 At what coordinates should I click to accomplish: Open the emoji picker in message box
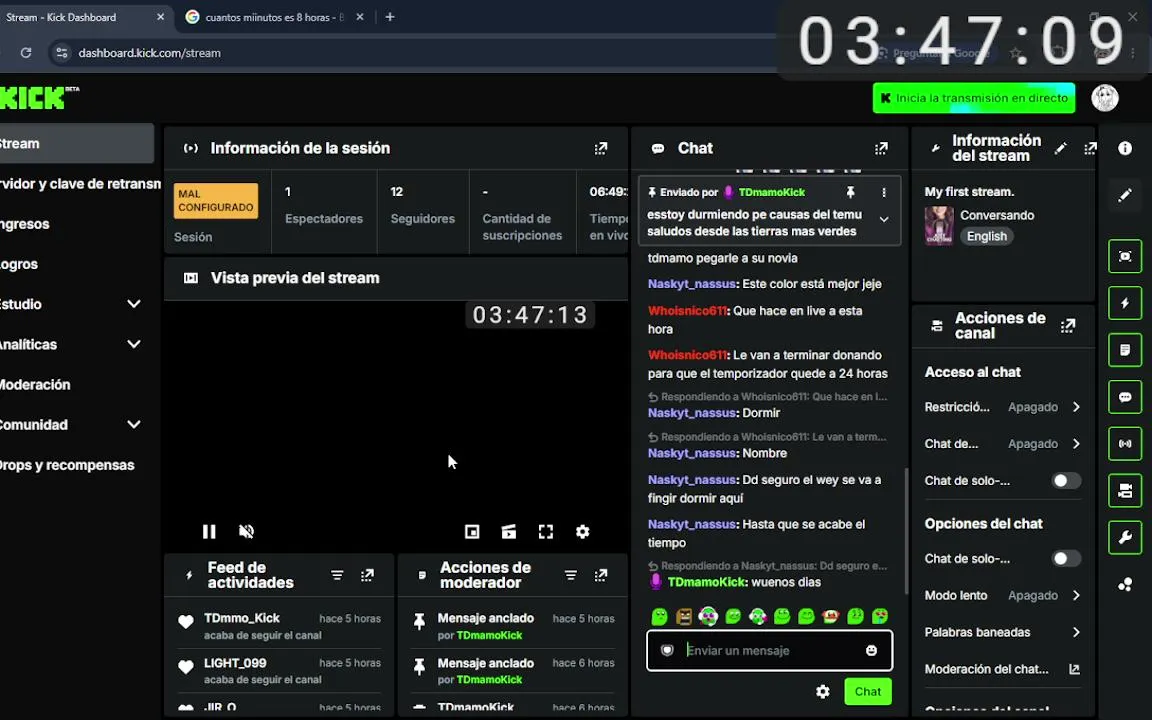coord(871,650)
